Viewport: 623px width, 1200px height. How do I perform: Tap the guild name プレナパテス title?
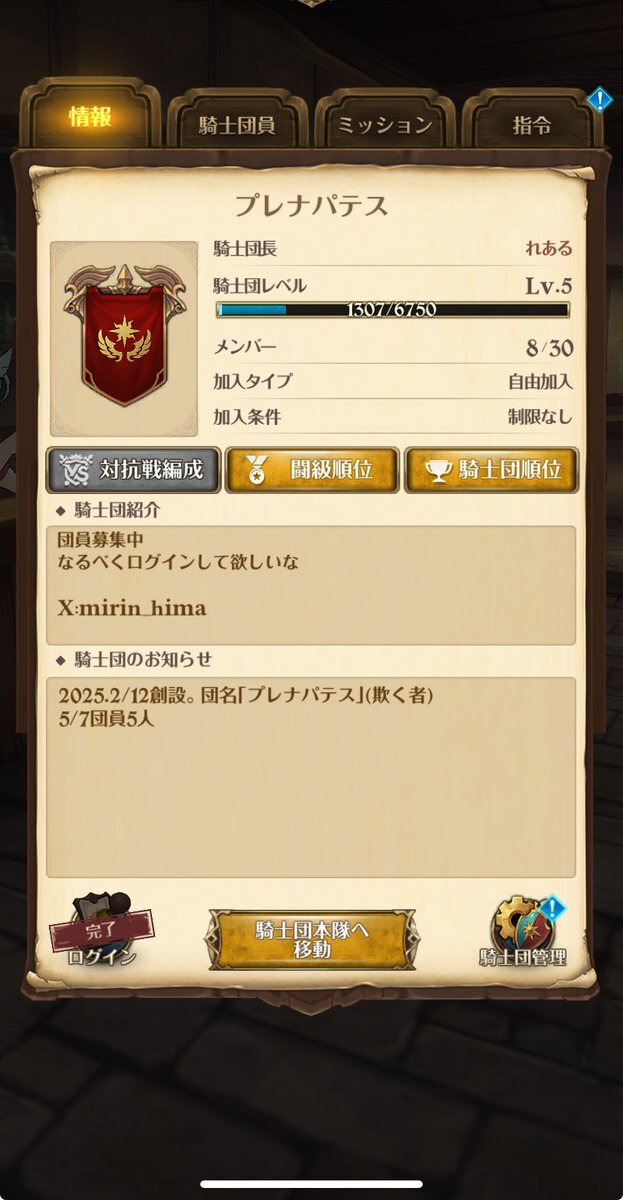tap(311, 206)
